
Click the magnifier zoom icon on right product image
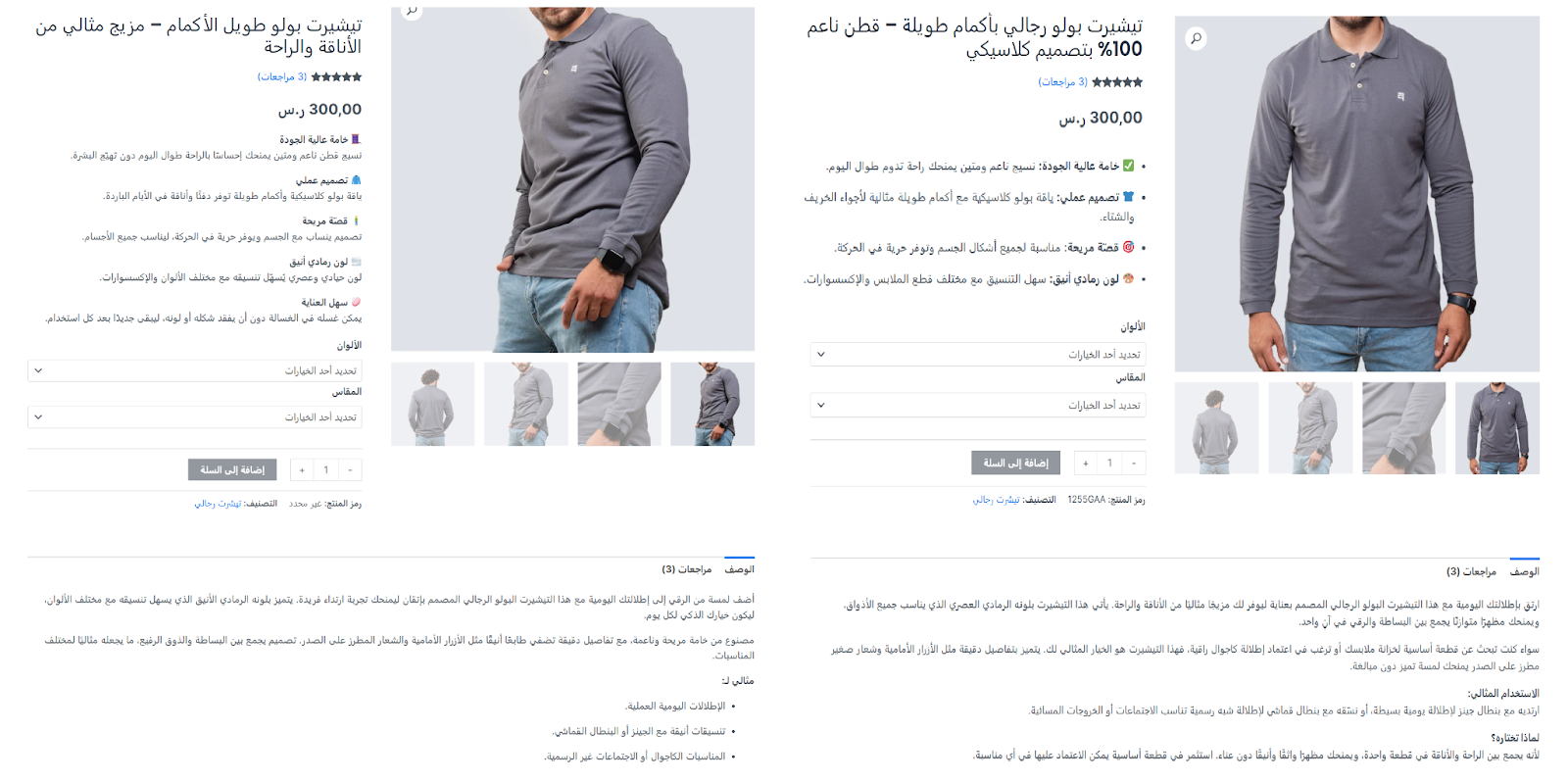click(1196, 38)
